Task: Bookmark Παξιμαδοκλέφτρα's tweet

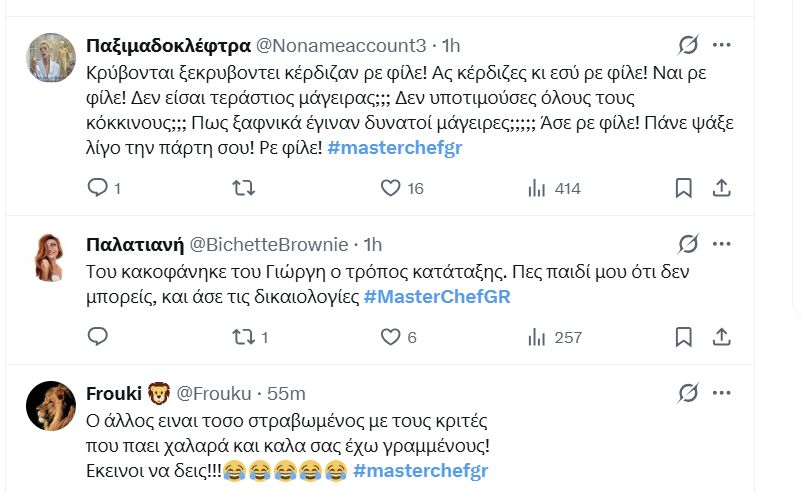Action: point(684,188)
